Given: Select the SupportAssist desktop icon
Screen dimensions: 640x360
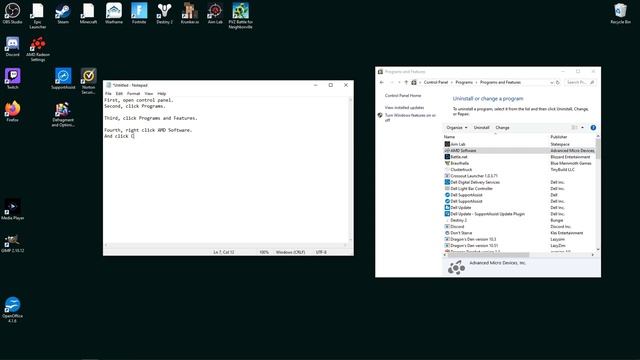Looking at the screenshot, I should click(x=63, y=79).
